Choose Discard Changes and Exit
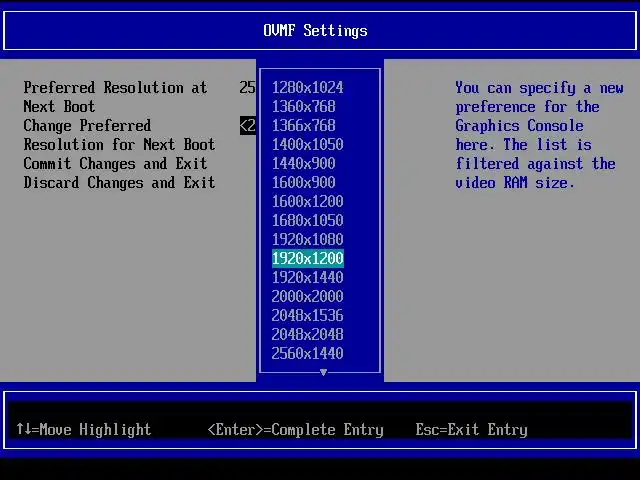640x480 pixels. [x=119, y=182]
